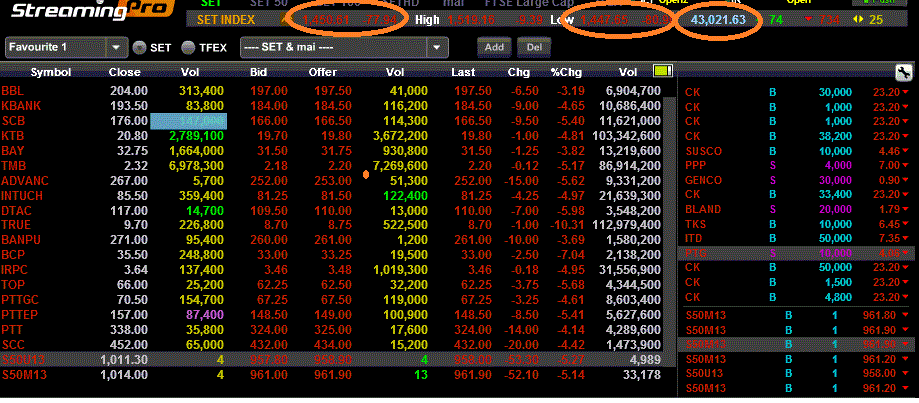Select the TMB symbol
The image size is (919, 403).
pyautogui.click(x=13, y=166)
